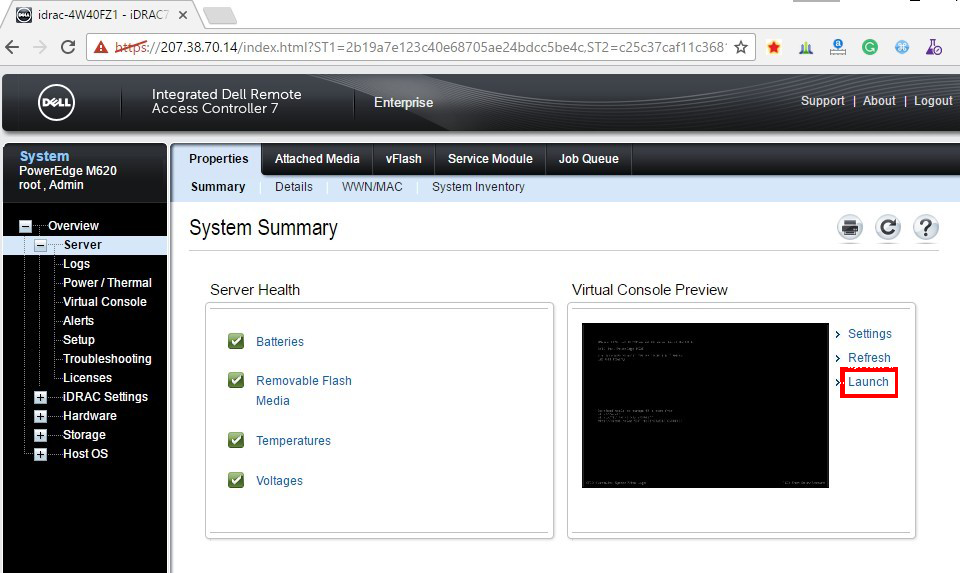Click the Removable Flash Media check icon
This screenshot has height=573, width=960.
(x=236, y=380)
